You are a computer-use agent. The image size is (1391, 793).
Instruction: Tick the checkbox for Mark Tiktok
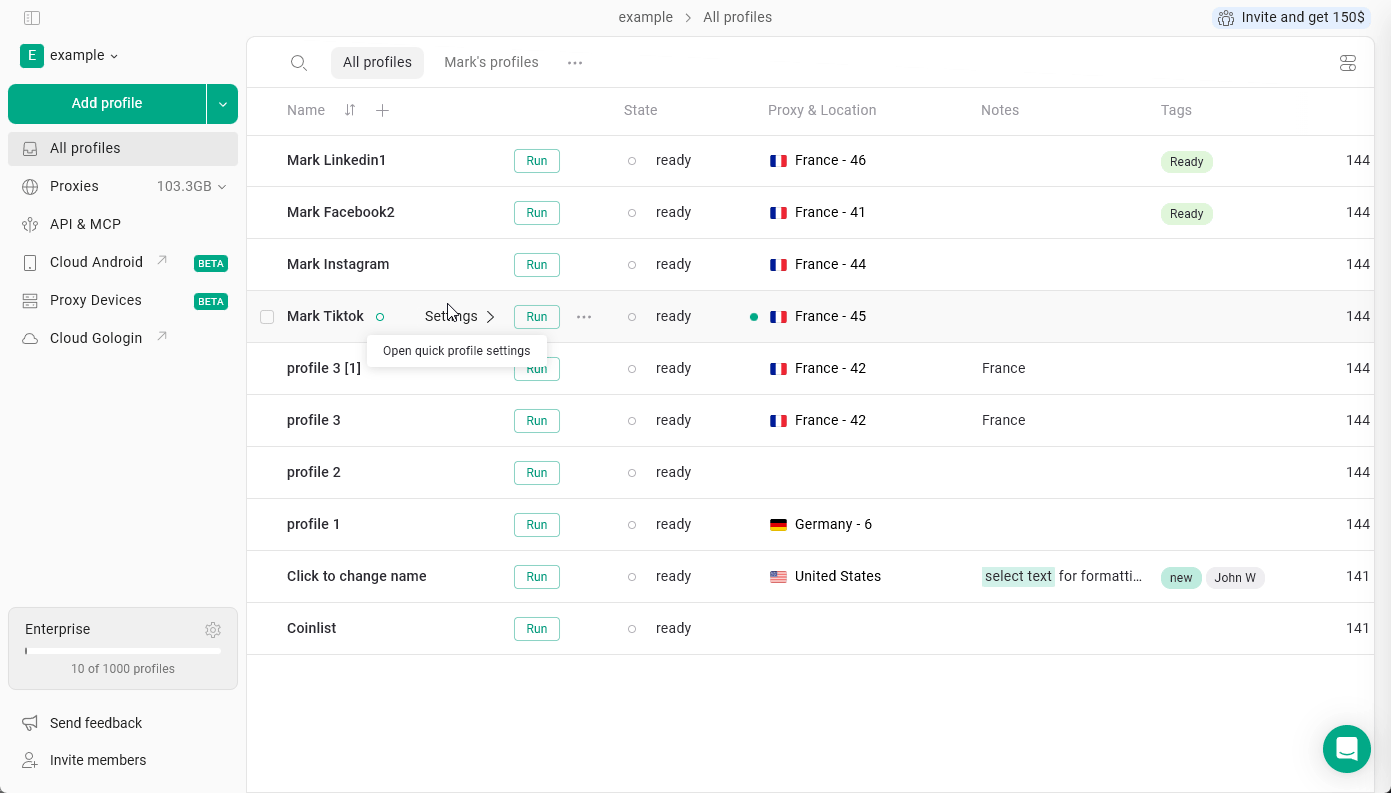(267, 317)
